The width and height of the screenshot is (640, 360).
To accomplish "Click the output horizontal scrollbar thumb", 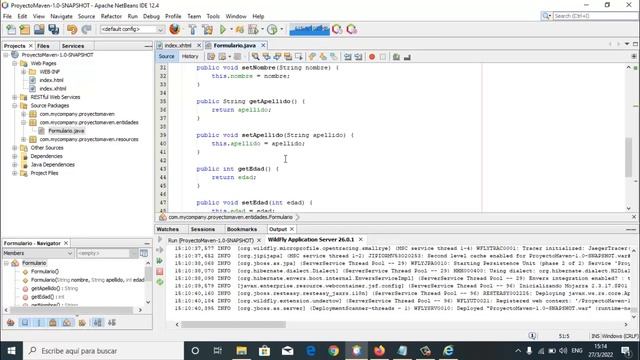I will click(x=233, y=324).
